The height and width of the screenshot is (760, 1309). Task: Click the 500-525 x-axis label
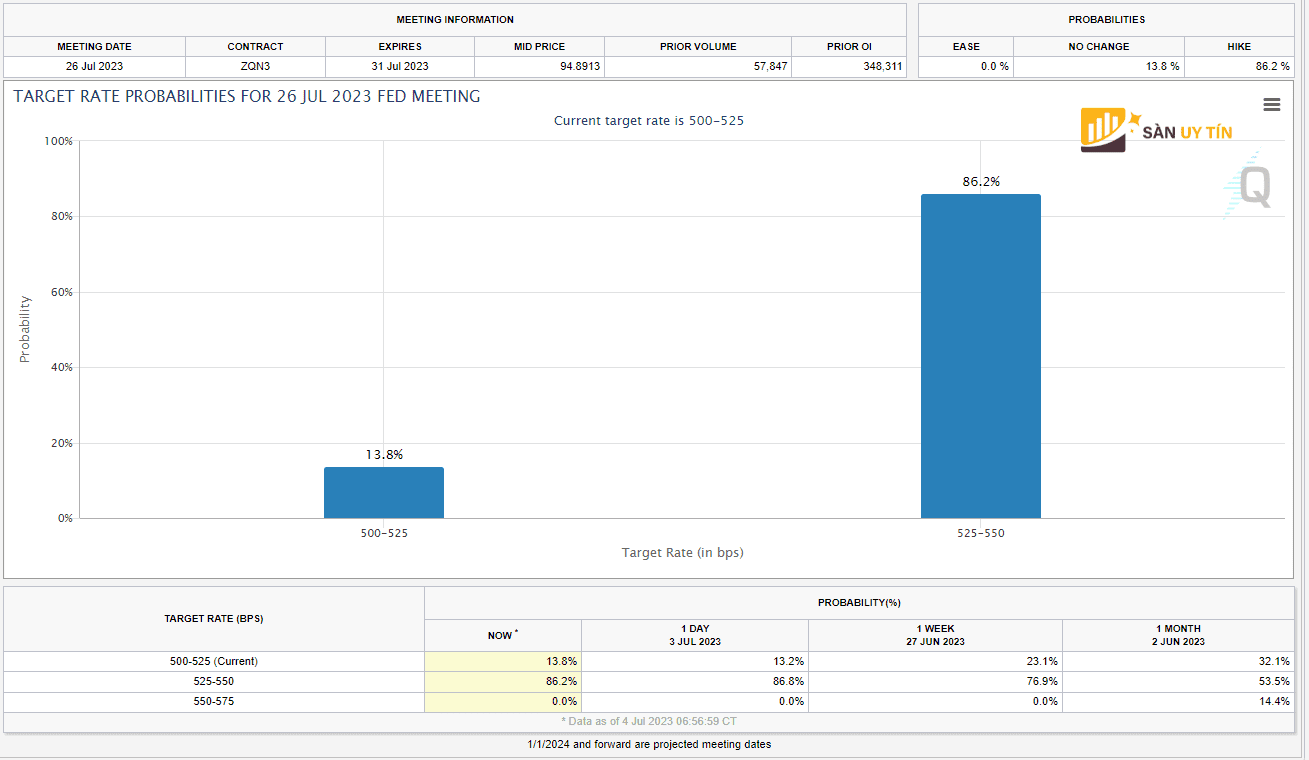[x=384, y=533]
